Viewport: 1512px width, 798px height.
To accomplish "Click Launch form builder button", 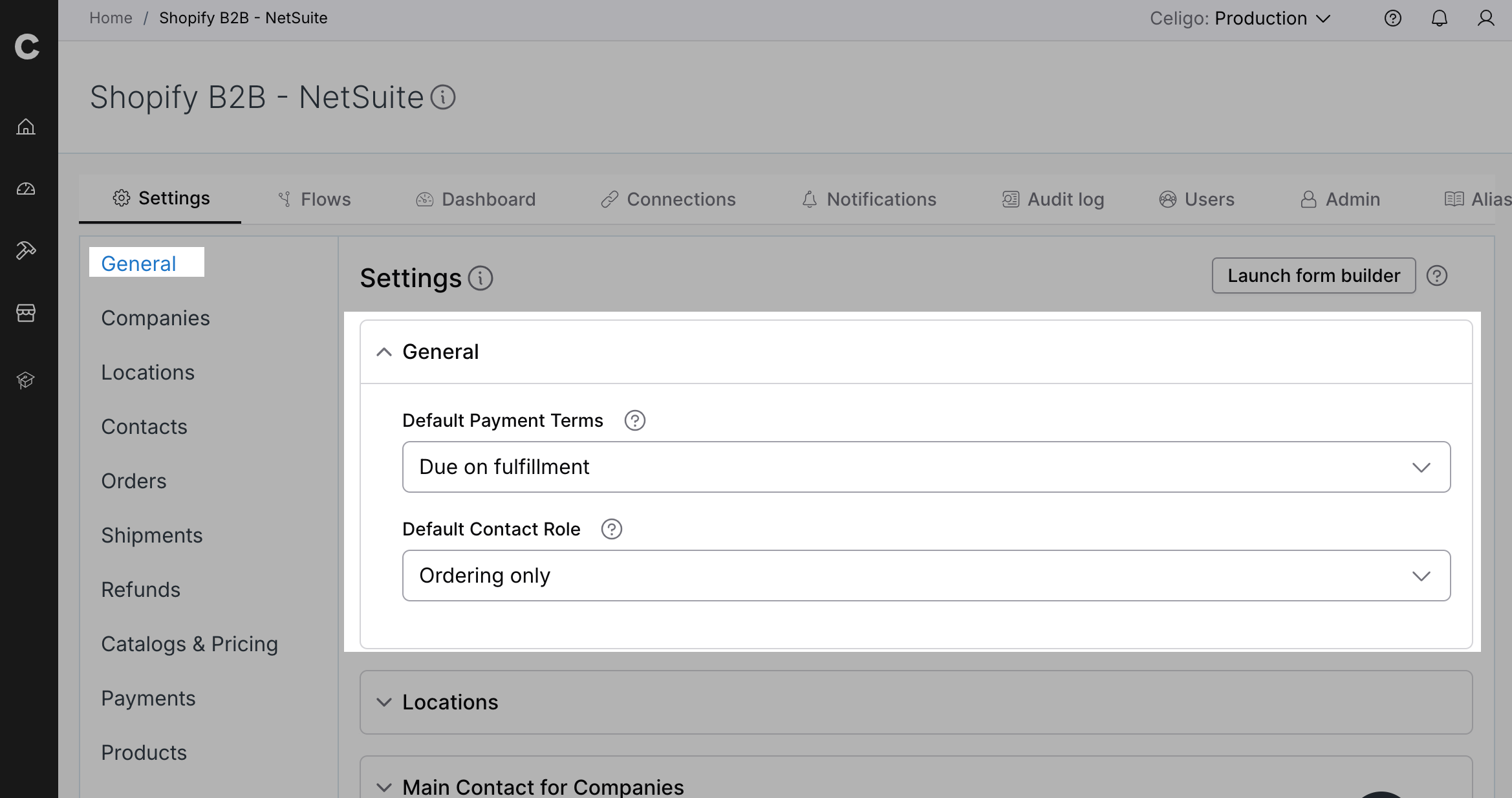I will tap(1314, 276).
